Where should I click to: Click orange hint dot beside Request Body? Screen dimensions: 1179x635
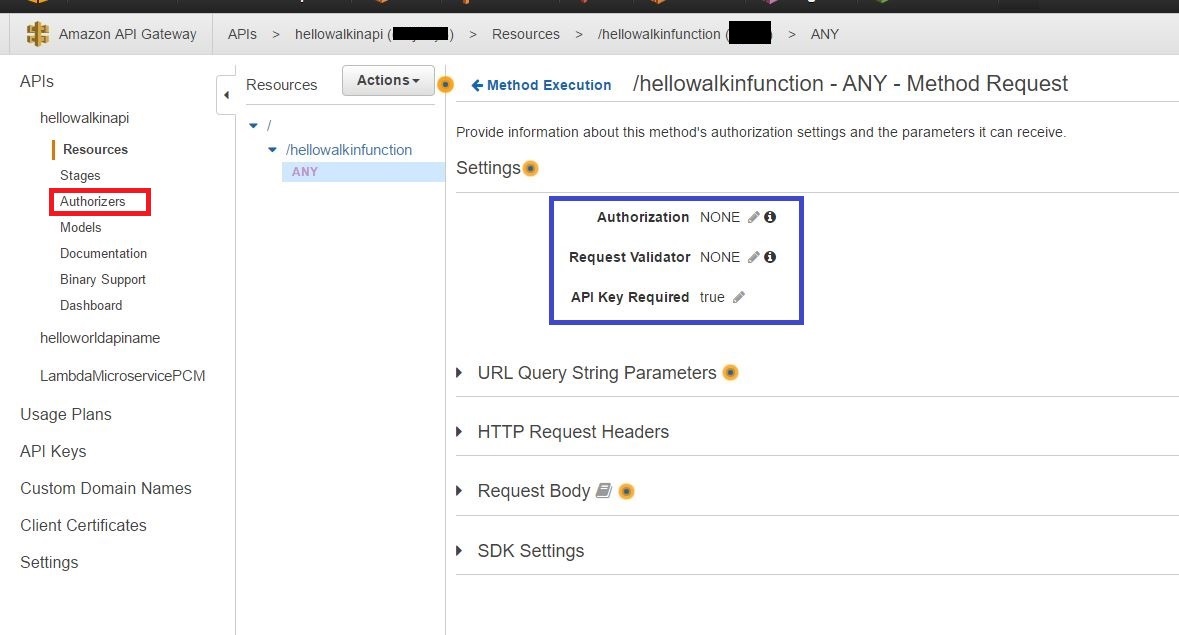click(x=626, y=491)
